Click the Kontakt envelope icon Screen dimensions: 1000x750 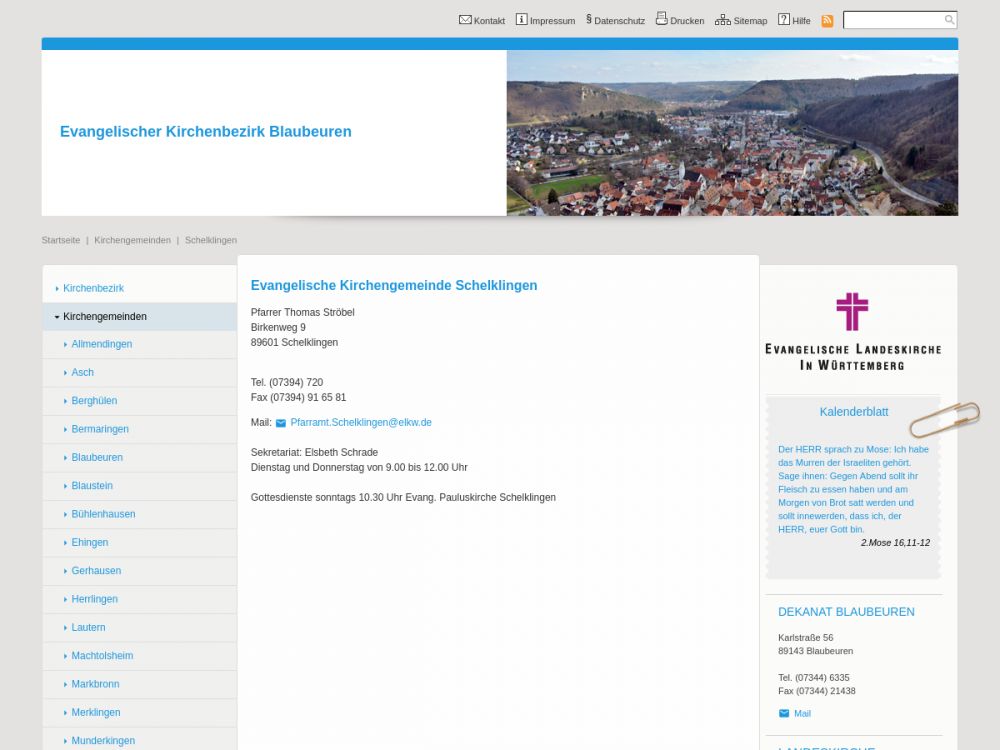[x=465, y=19]
